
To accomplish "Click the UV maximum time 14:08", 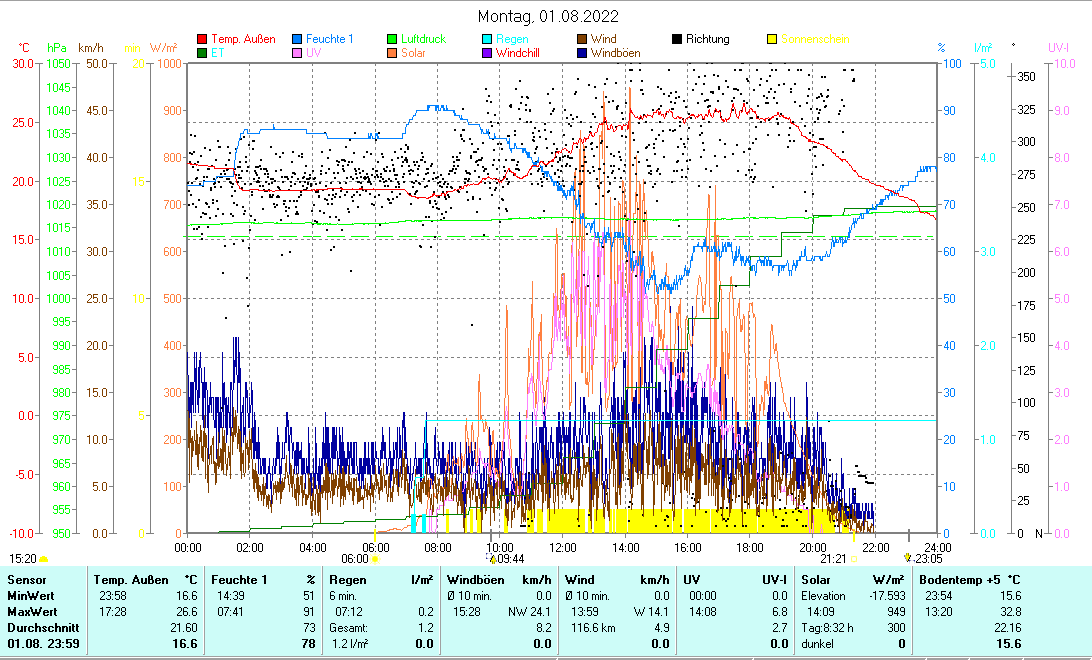I will click(703, 612).
